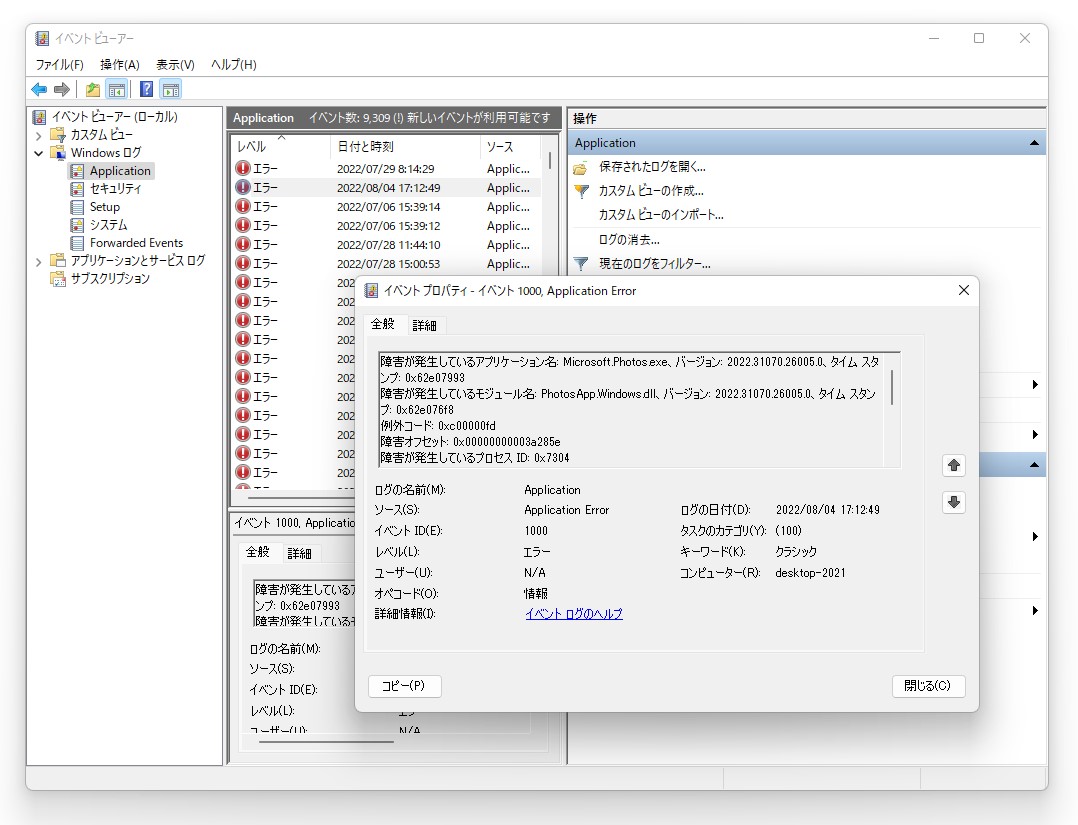Click カスタム ビューの作成... action
The height and width of the screenshot is (825, 1078).
(650, 191)
